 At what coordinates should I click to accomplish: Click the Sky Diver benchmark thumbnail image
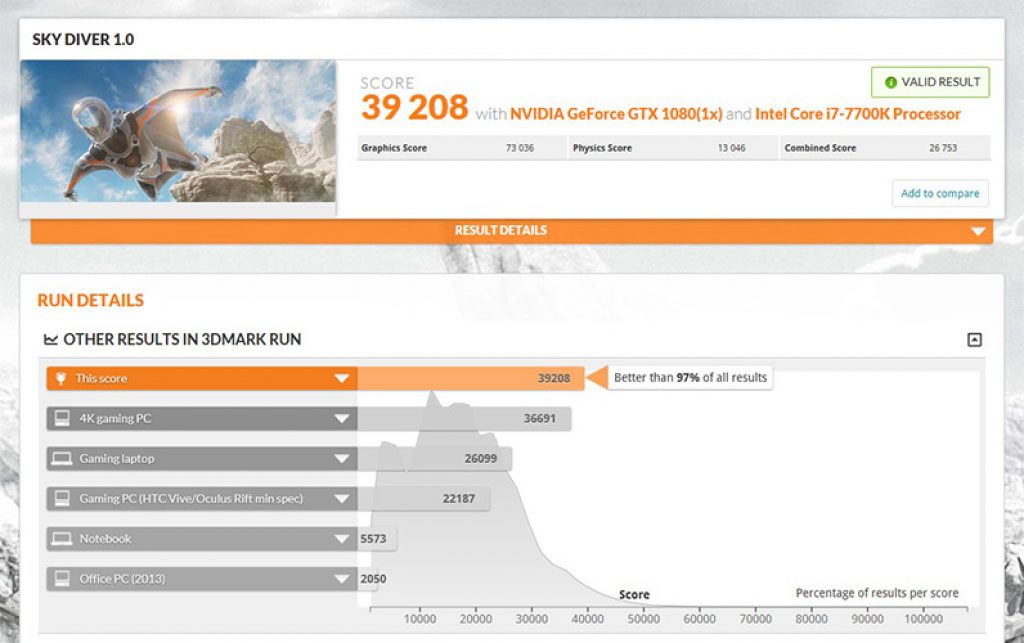[x=178, y=131]
